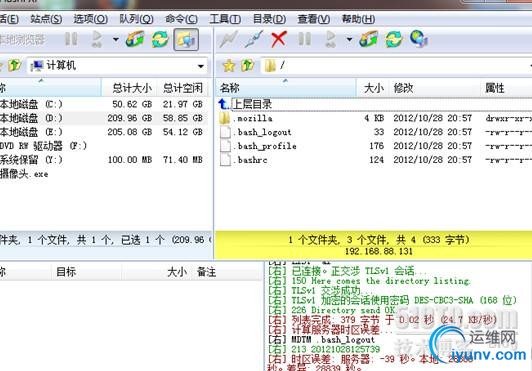Screen dimensions: 532x371
Task: Open the remote transfer play dropdown arrow
Action: pos(349,39)
